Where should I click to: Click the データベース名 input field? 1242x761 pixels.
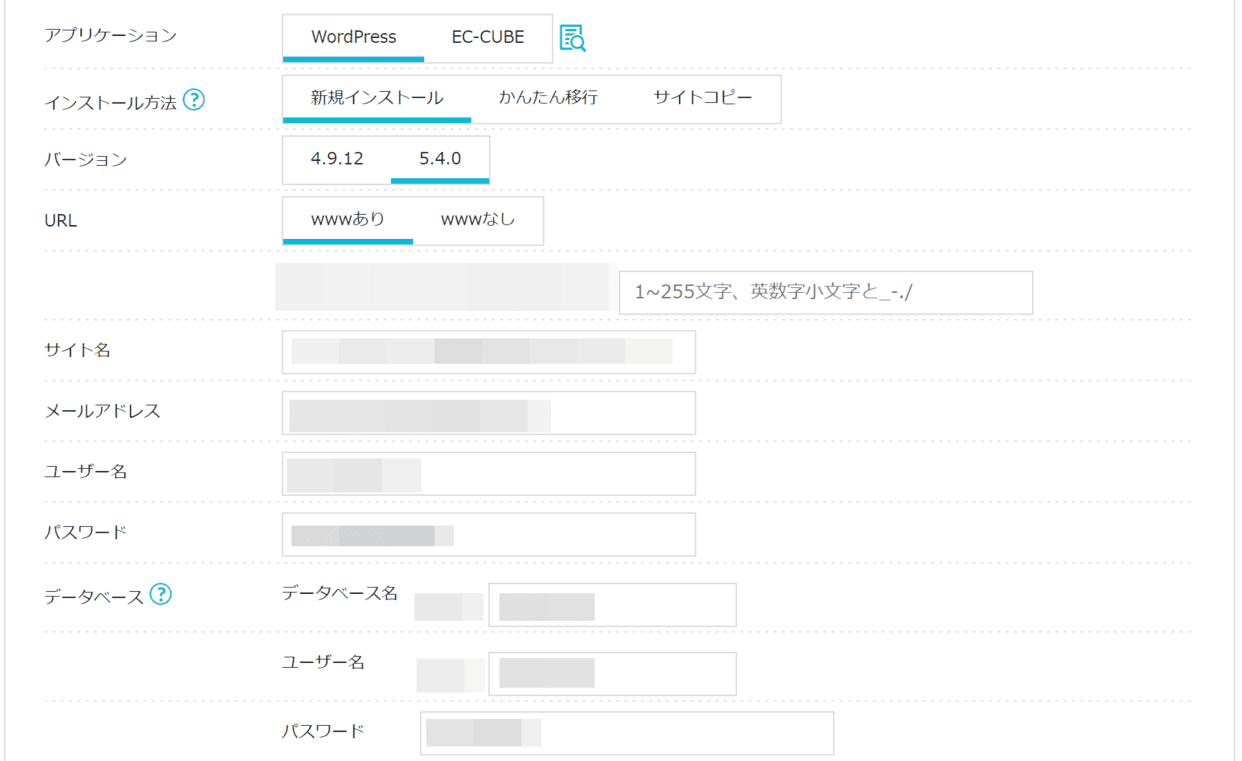coord(612,605)
